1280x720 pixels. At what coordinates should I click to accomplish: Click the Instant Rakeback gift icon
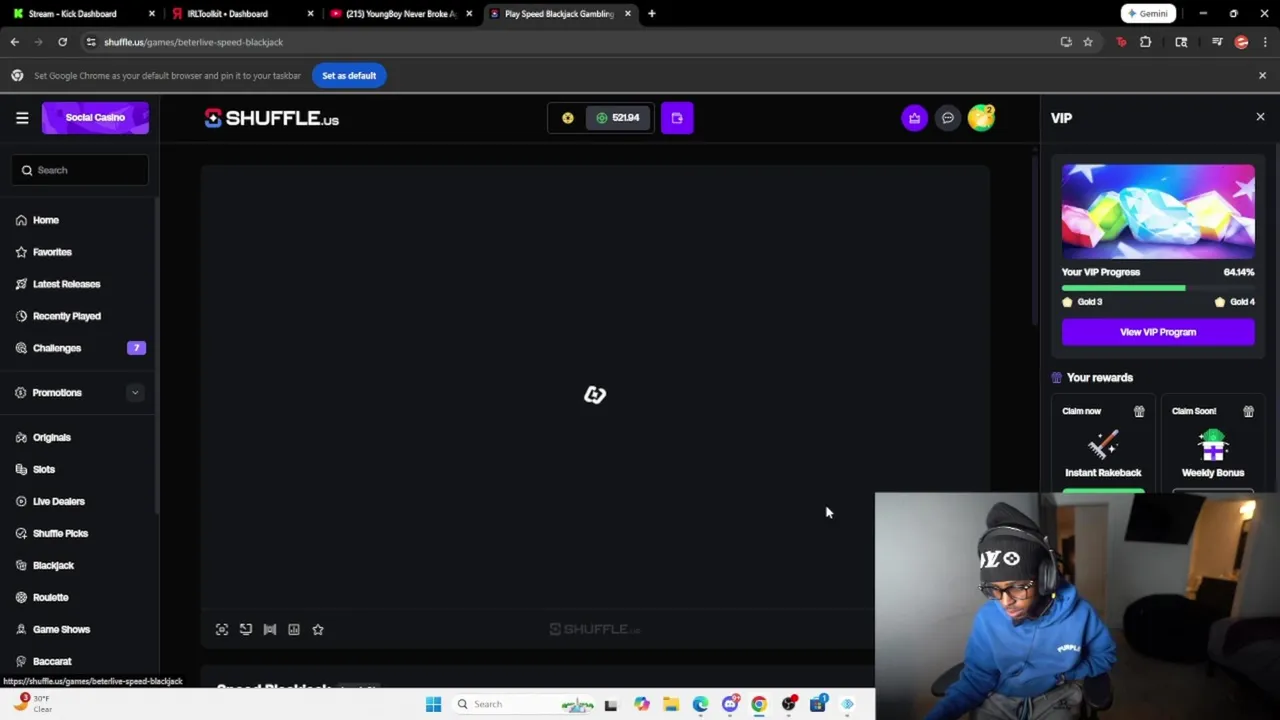pyautogui.click(x=1139, y=411)
